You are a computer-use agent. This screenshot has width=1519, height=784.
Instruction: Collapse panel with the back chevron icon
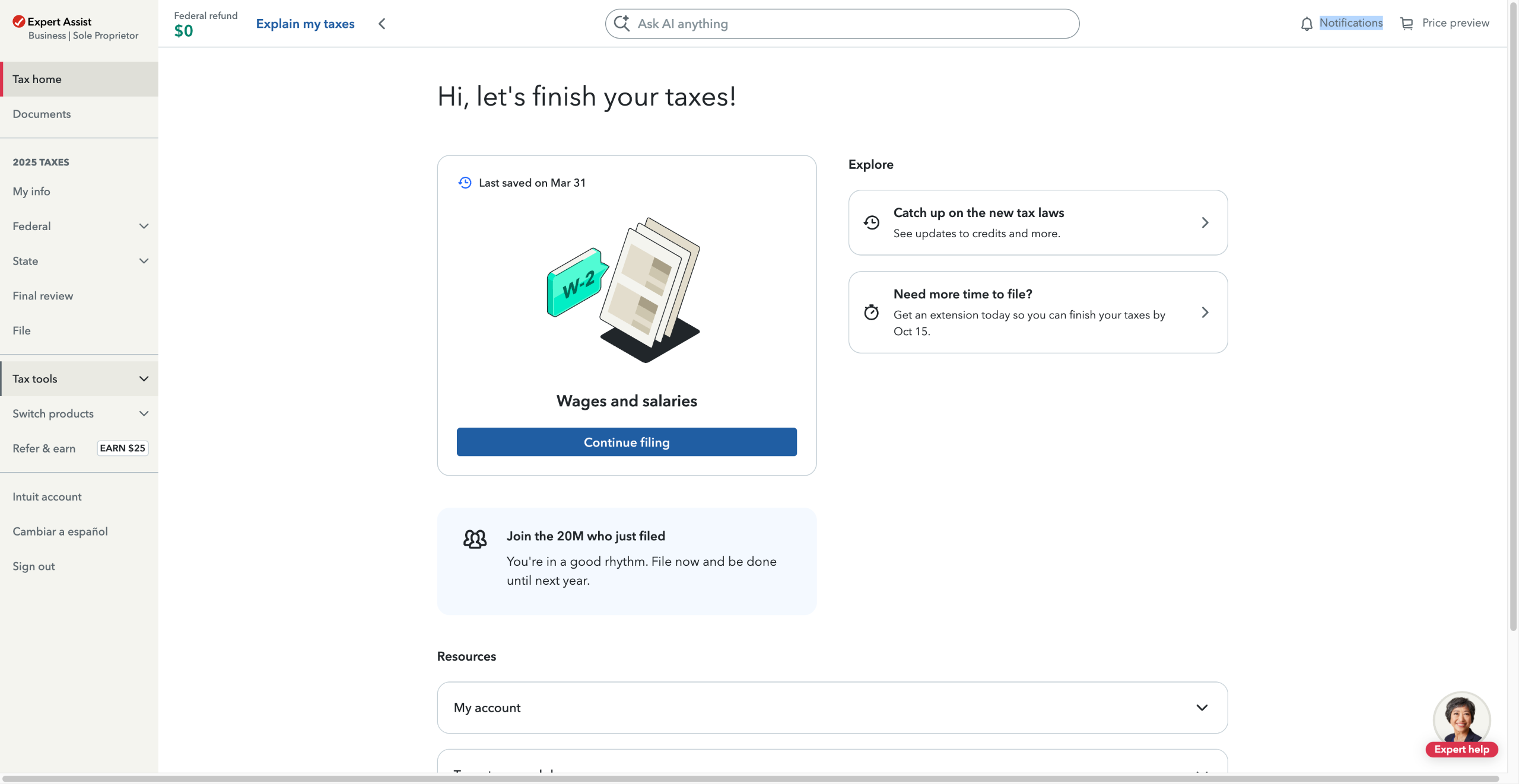[x=382, y=24]
